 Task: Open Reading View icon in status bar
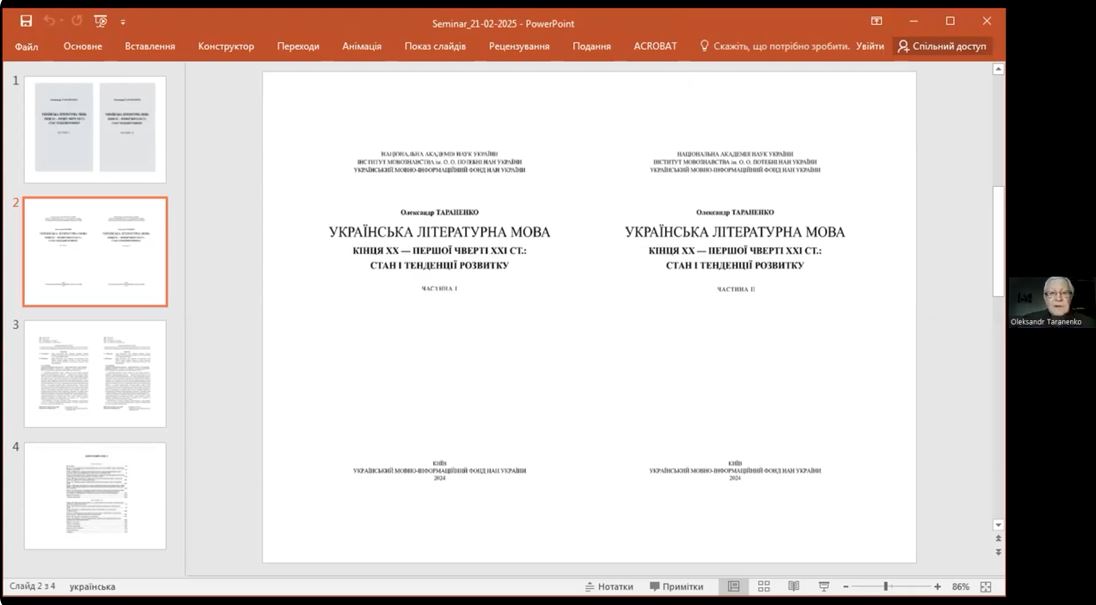[x=793, y=587]
